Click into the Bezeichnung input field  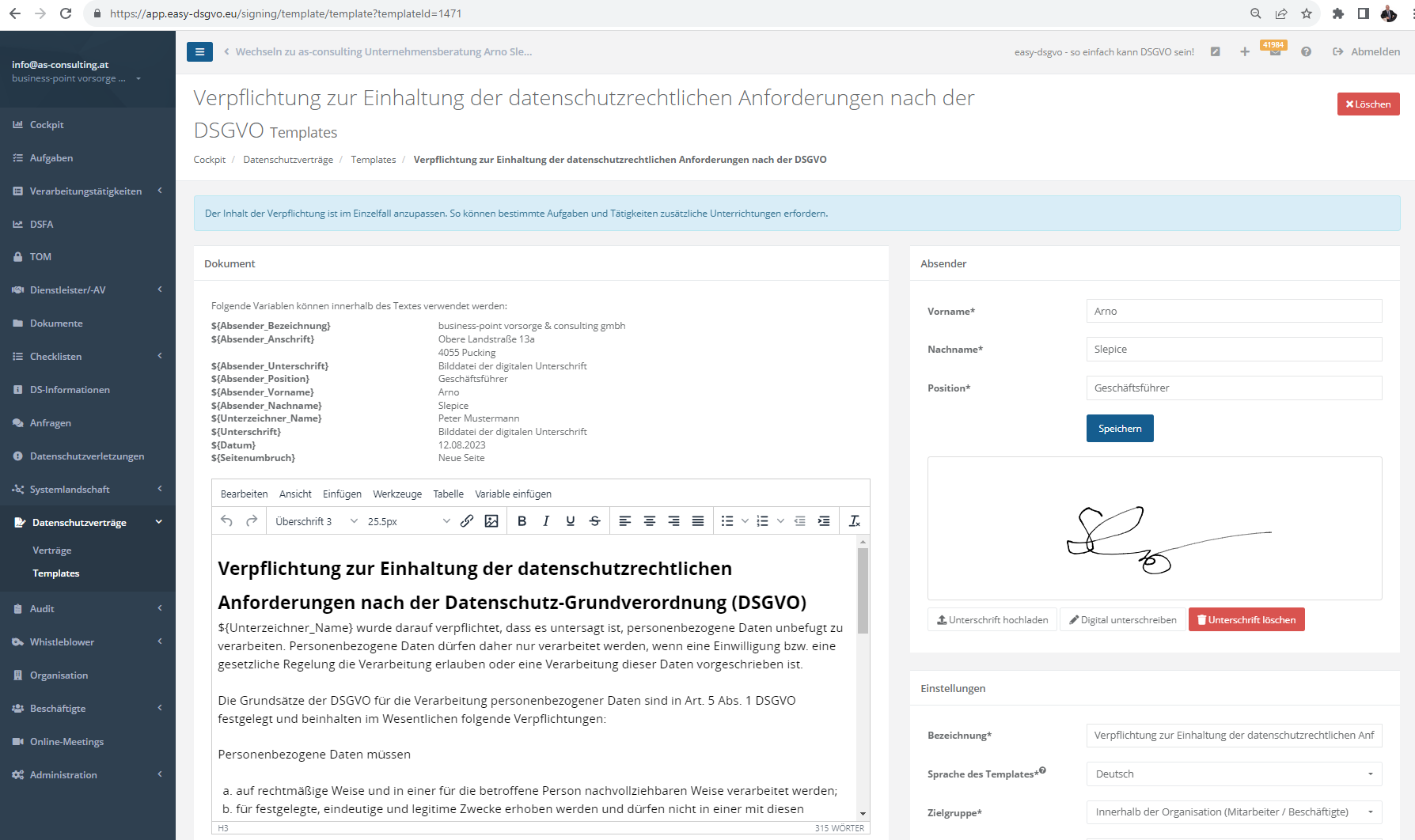coord(1234,735)
